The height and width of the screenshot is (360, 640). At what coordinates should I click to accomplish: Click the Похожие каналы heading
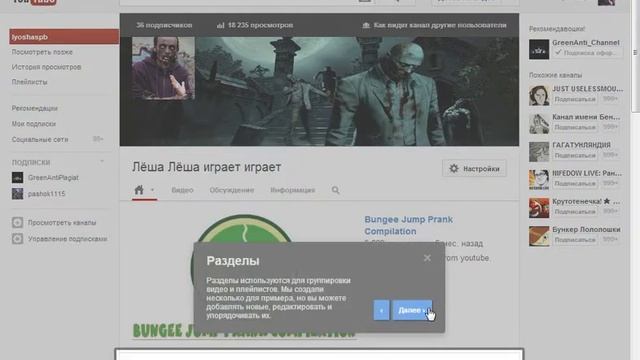(x=556, y=75)
